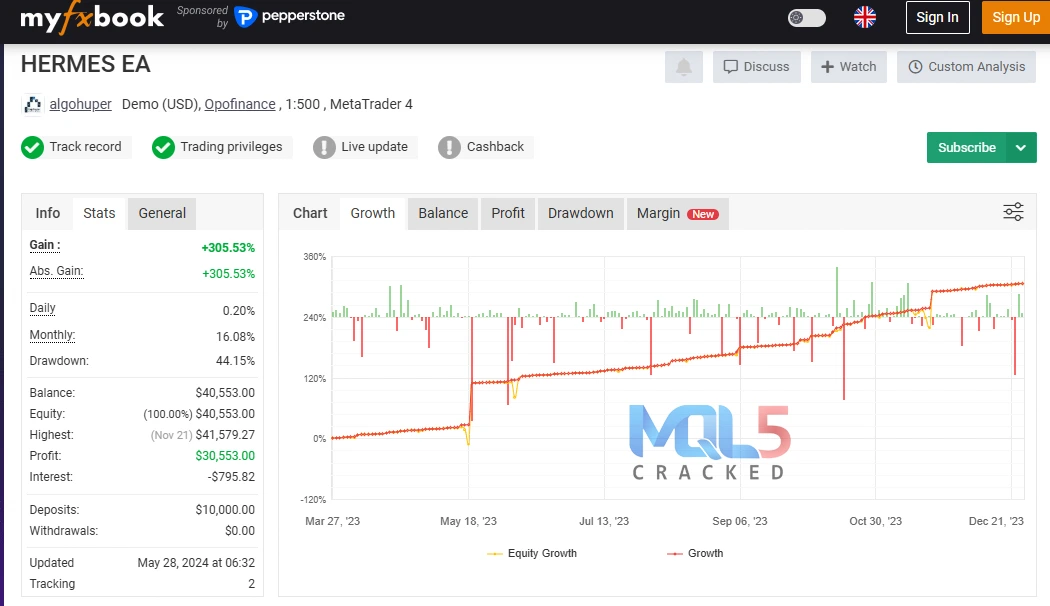
Task: Click the May 18, '23 axis label
Action: click(468, 521)
